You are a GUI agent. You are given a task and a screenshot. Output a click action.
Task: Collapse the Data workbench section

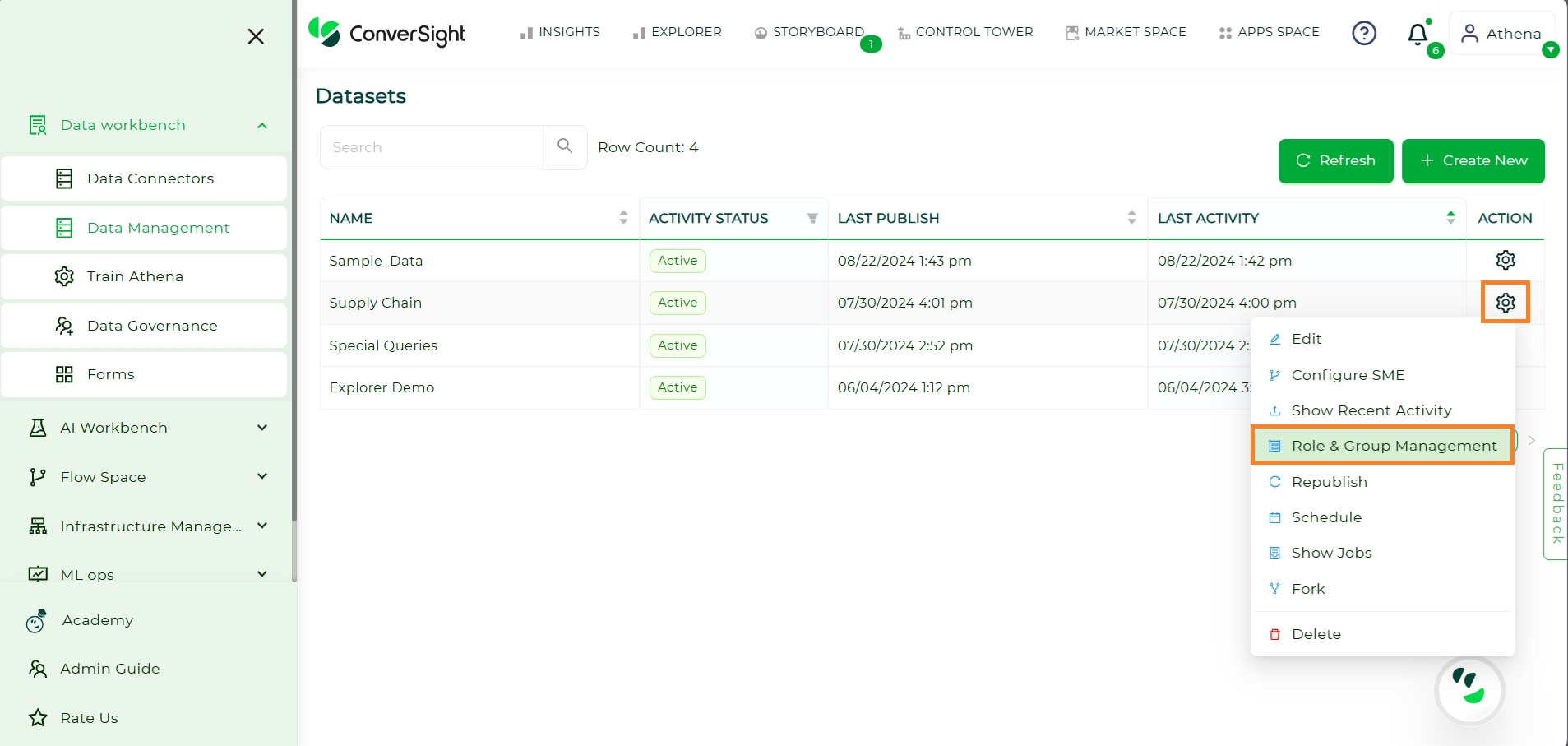tap(262, 125)
